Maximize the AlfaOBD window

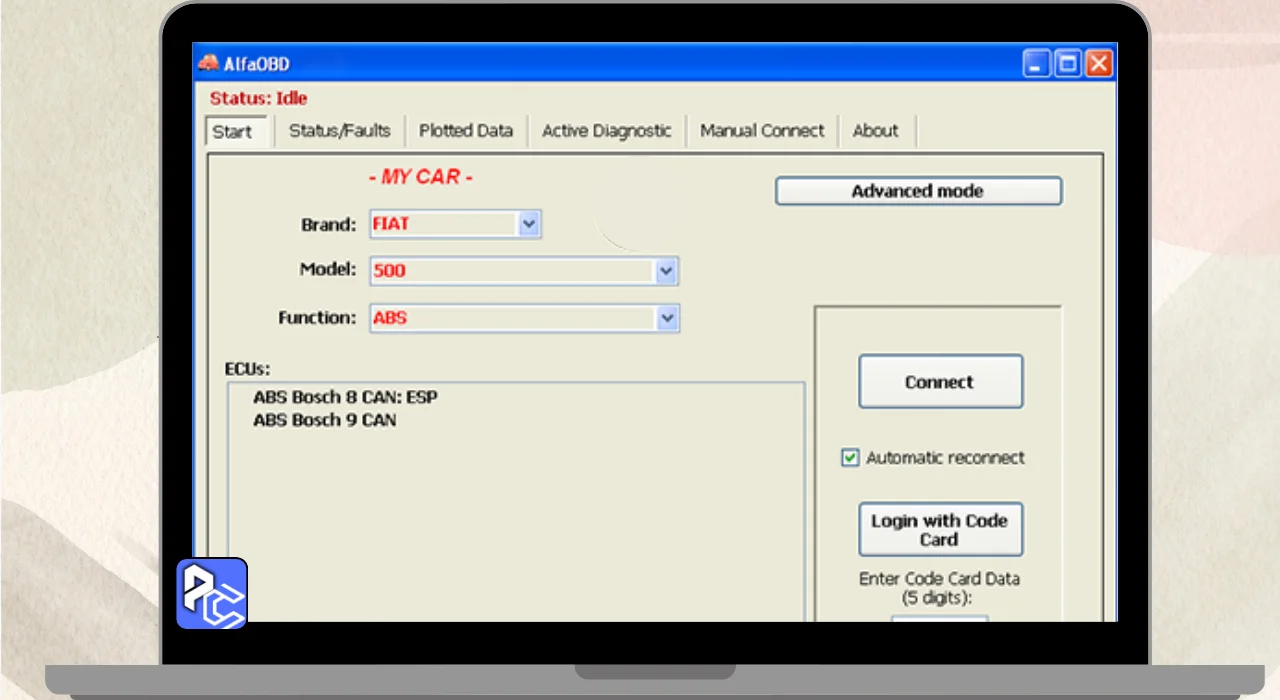point(1068,64)
